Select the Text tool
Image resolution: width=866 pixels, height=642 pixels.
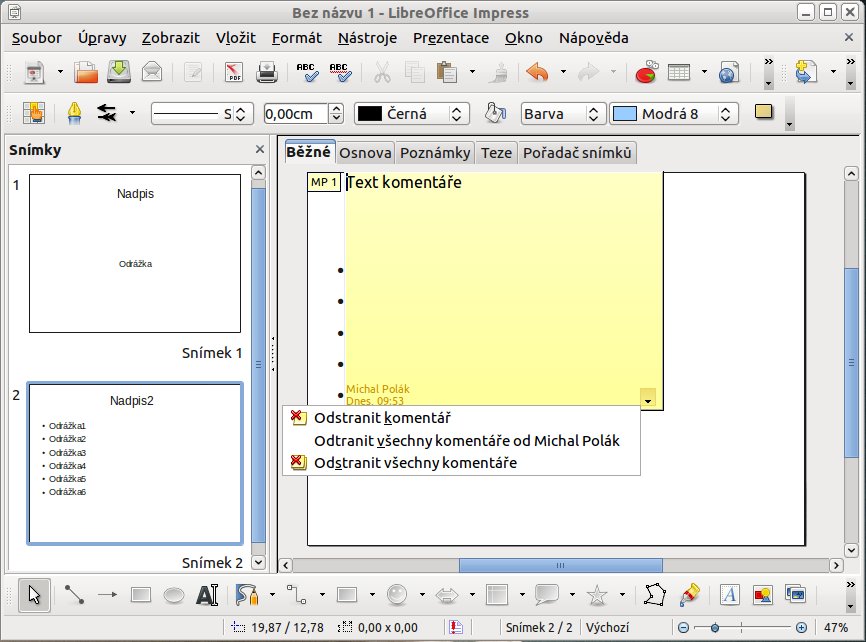point(208,595)
